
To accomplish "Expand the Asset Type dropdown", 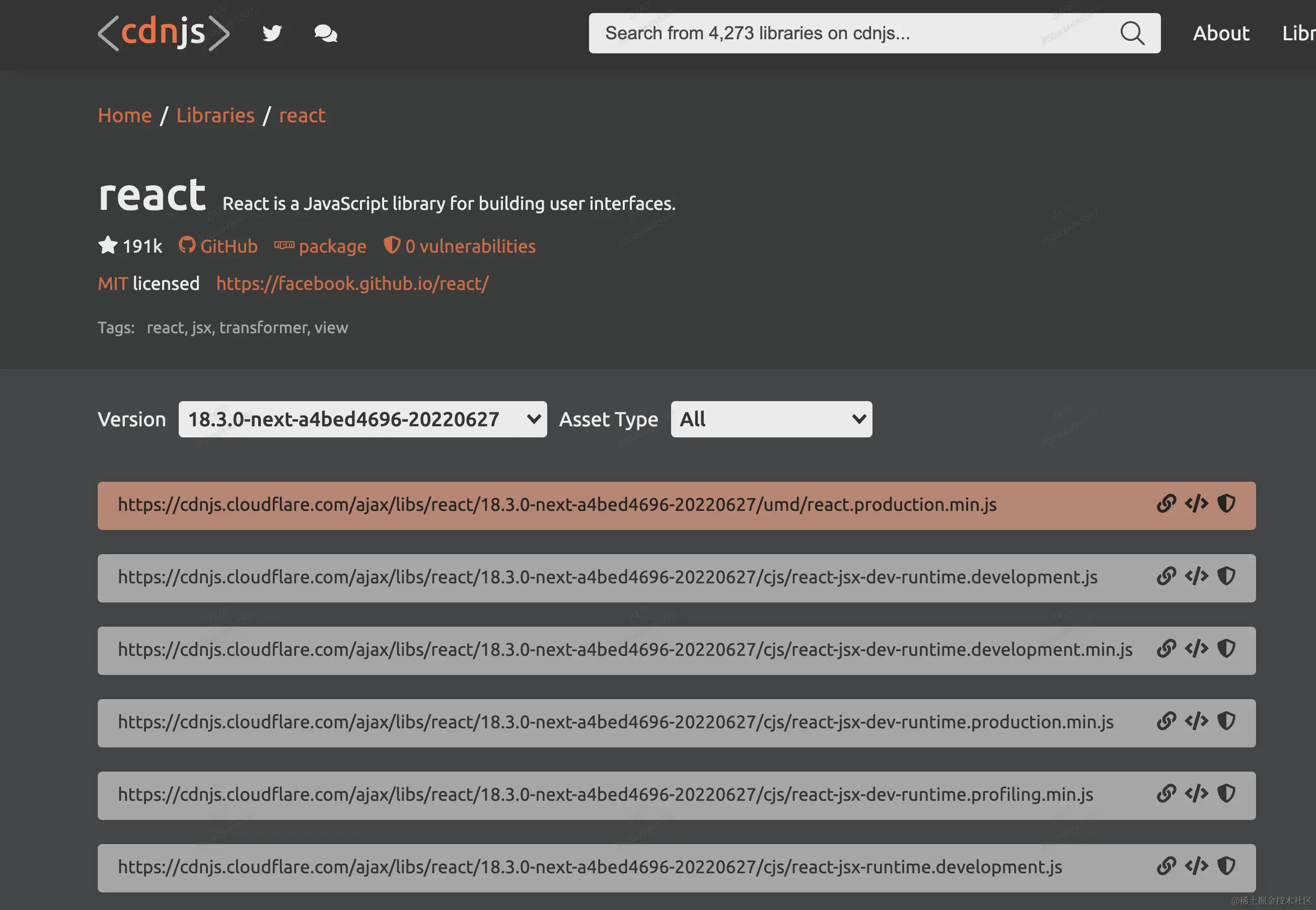I will coord(771,419).
